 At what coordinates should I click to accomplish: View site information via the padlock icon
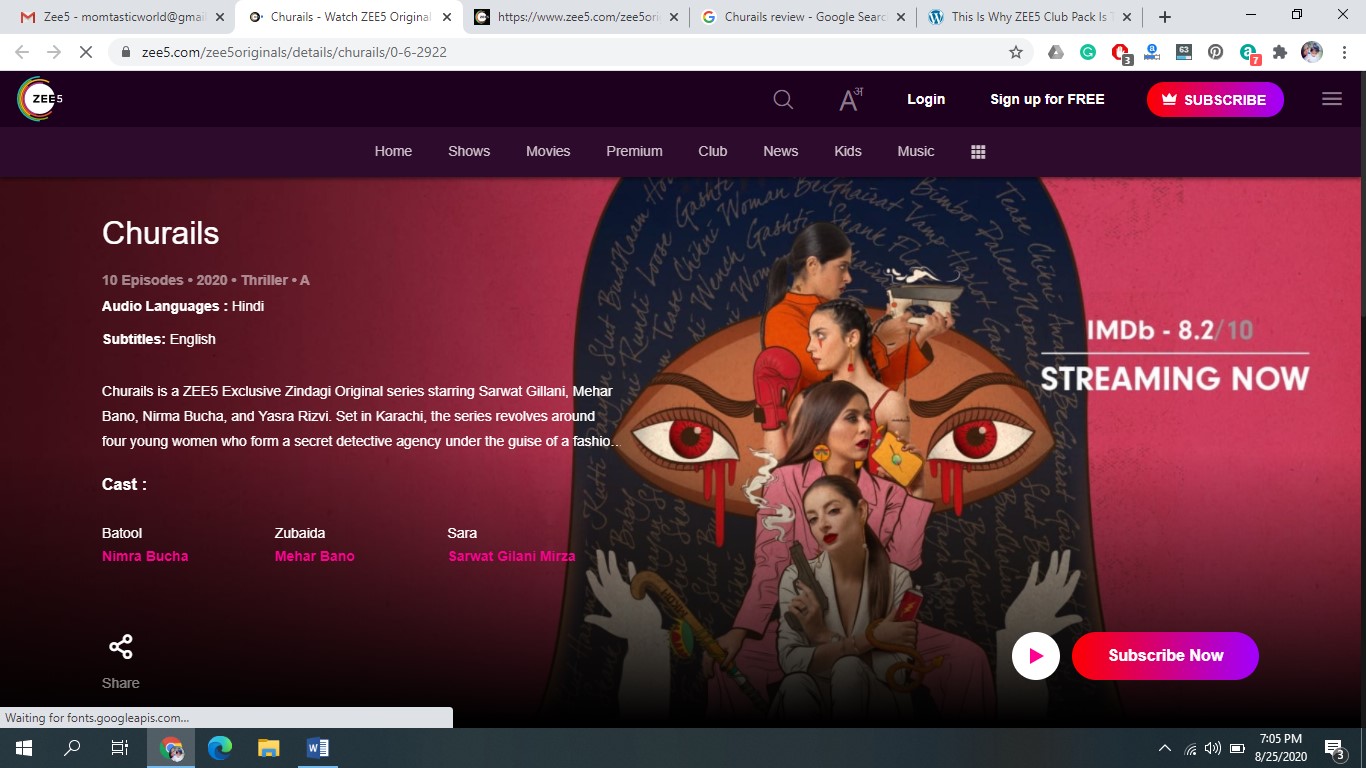coord(126,52)
